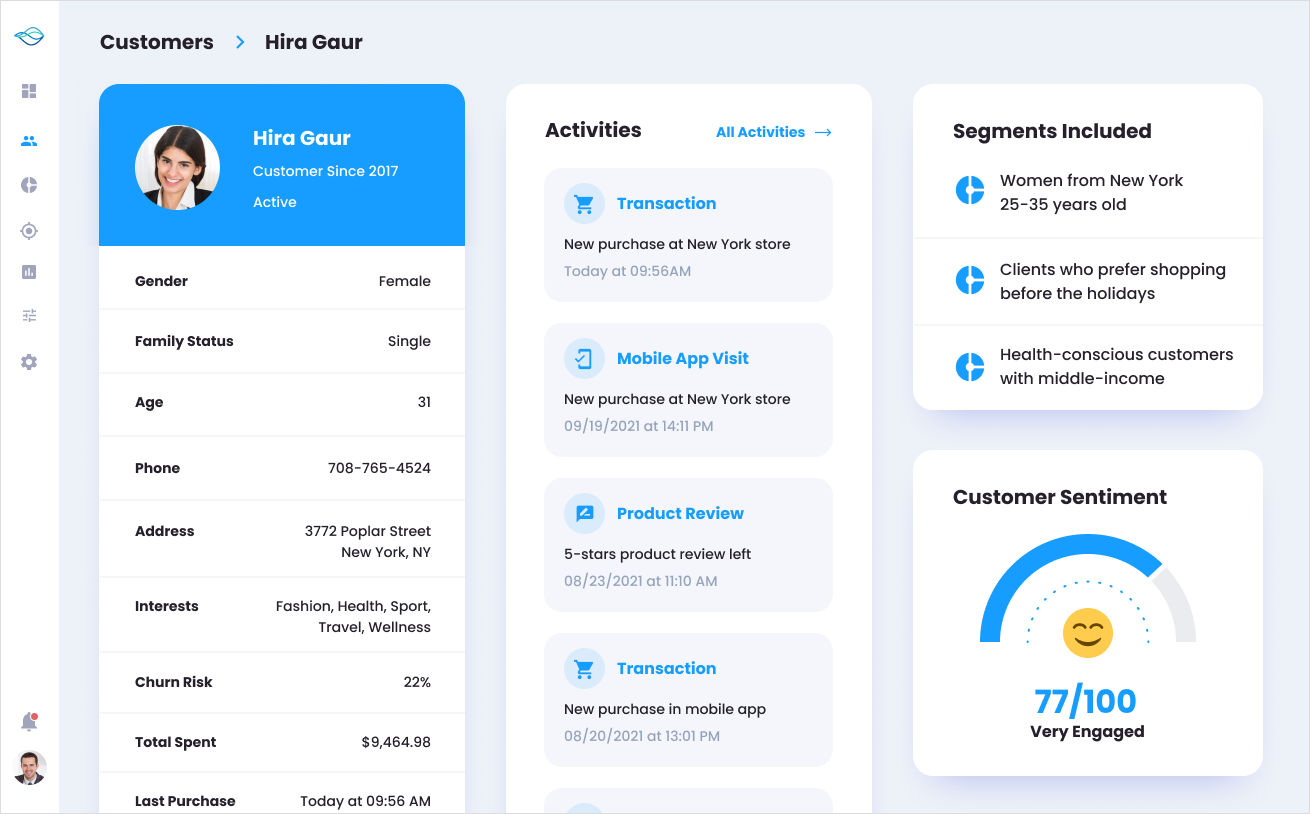Open the pie chart segments sidebar icon

tap(29, 185)
